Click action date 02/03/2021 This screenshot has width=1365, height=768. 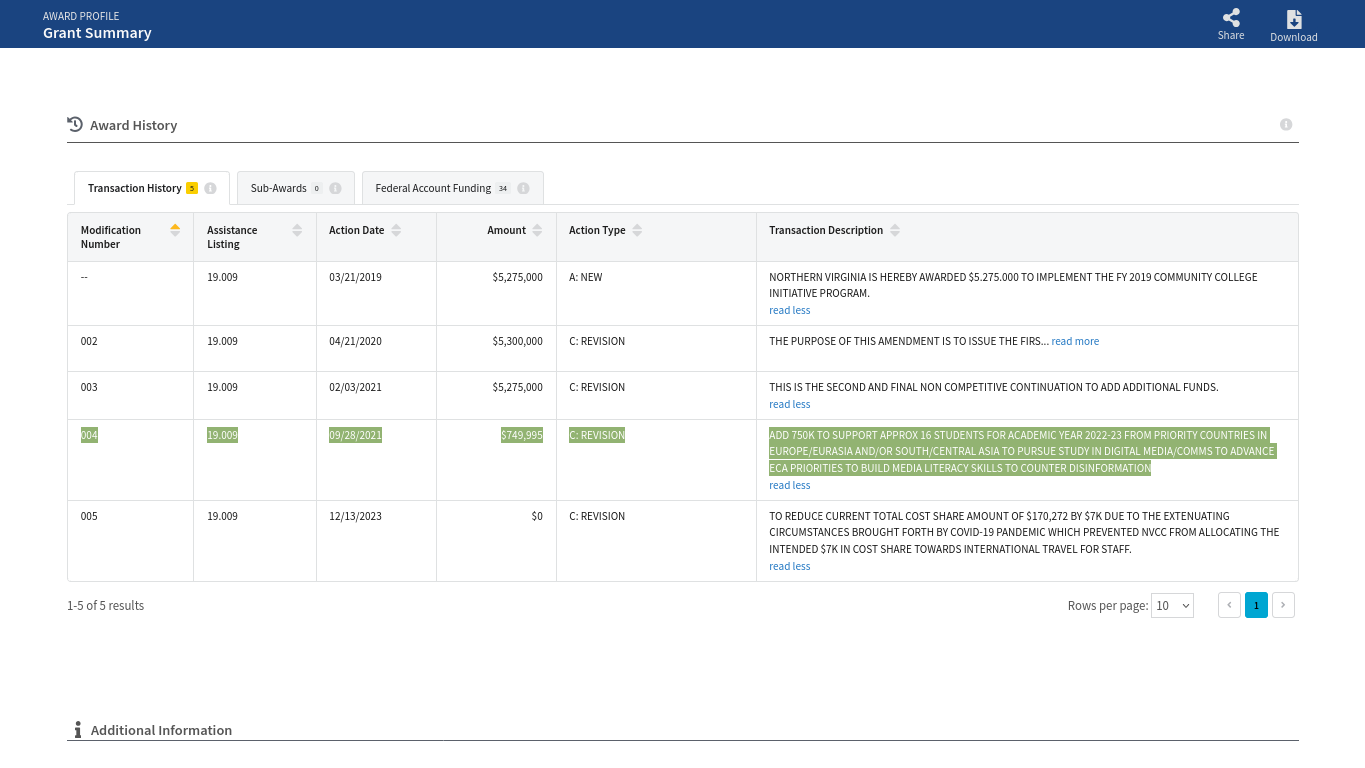[x=355, y=387]
